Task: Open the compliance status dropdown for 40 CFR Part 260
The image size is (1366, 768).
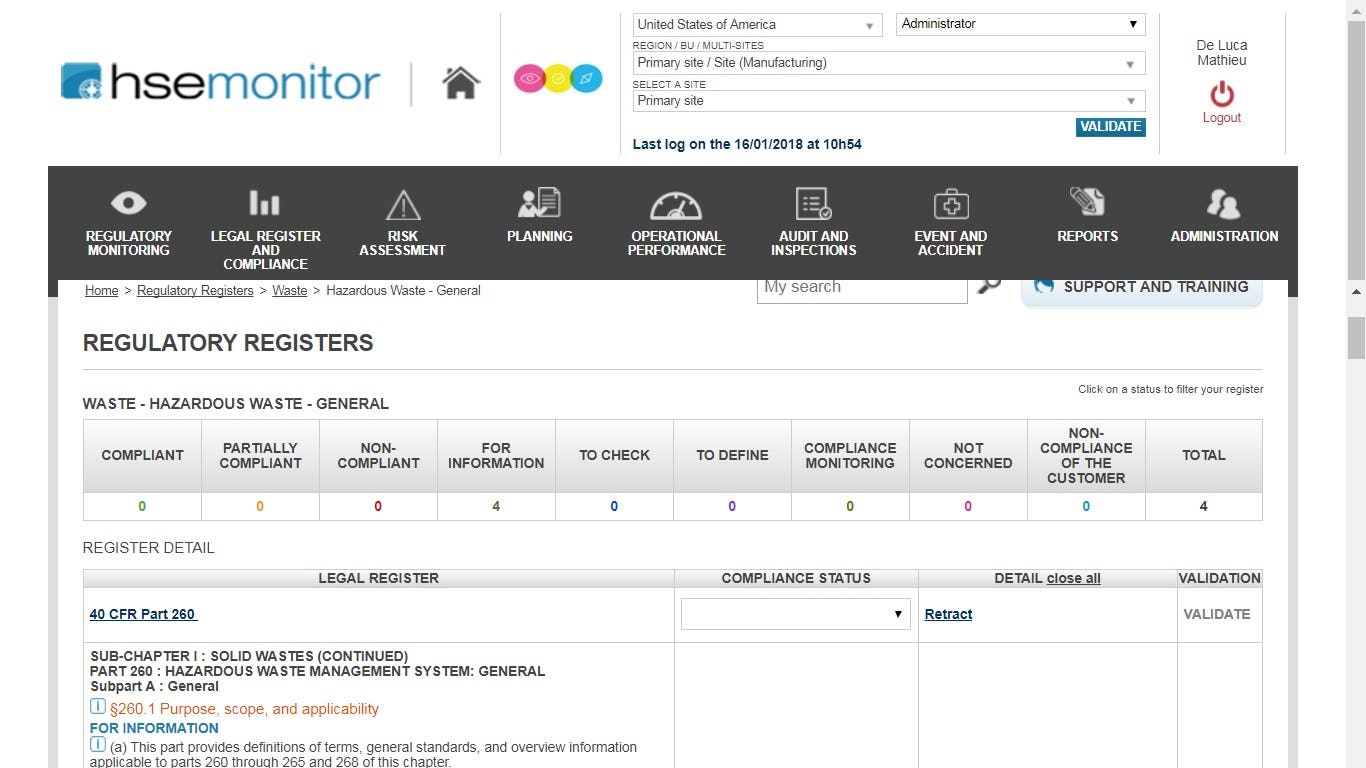Action: [795, 613]
